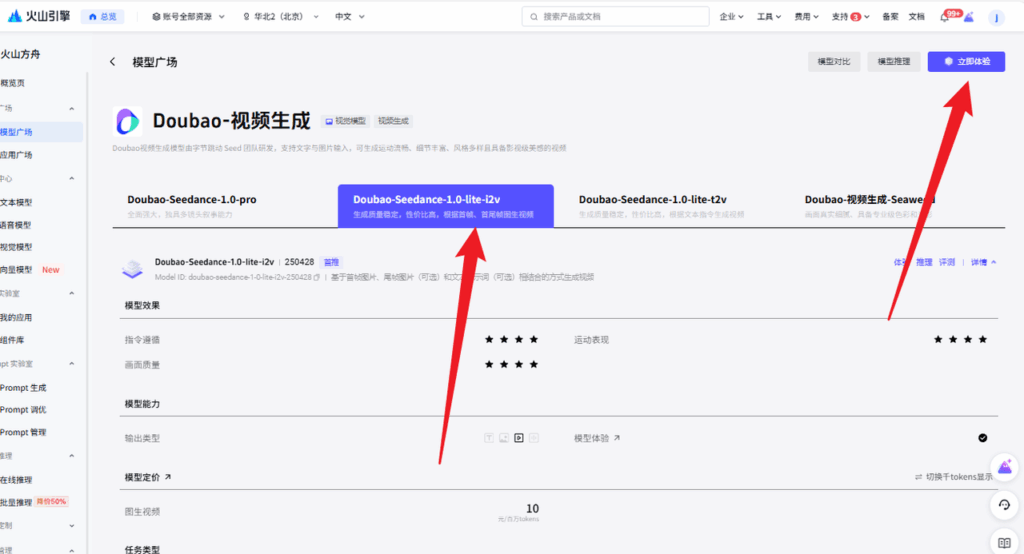Screen dimensions: 1024x554
Task: Open the support headset floating icon
Action: (x=1003, y=506)
